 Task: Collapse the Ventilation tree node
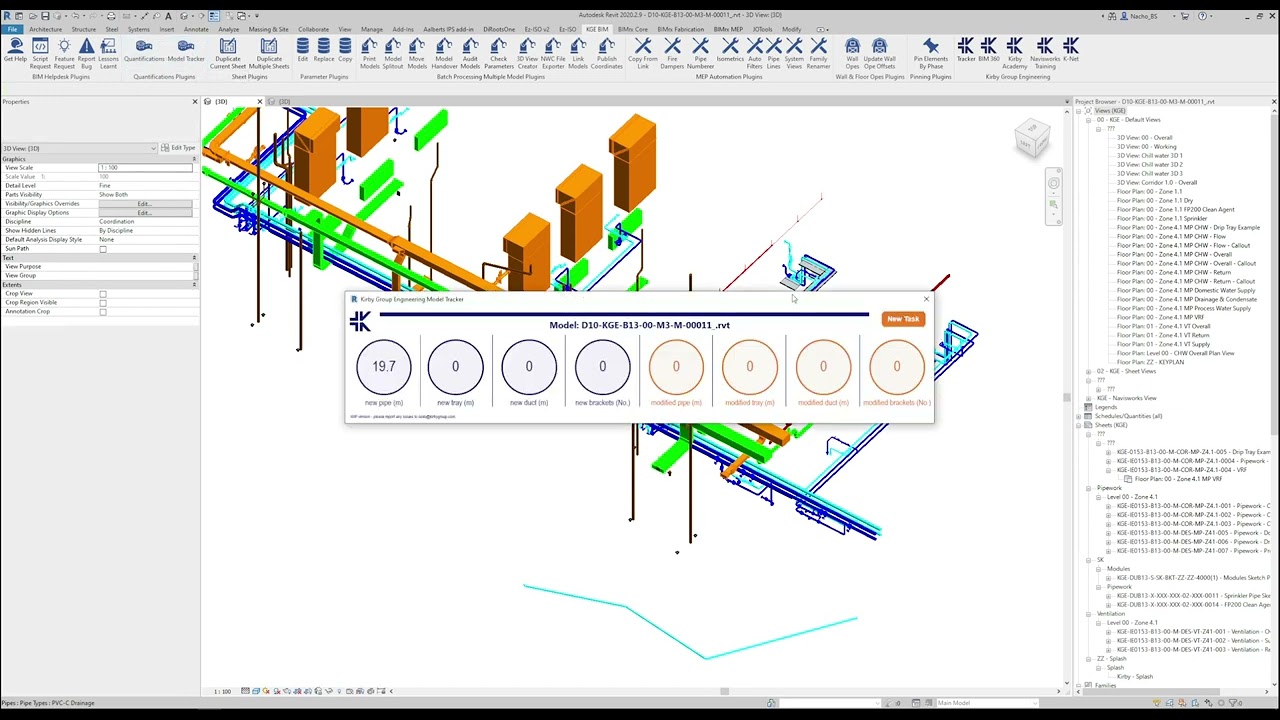pos(1088,614)
